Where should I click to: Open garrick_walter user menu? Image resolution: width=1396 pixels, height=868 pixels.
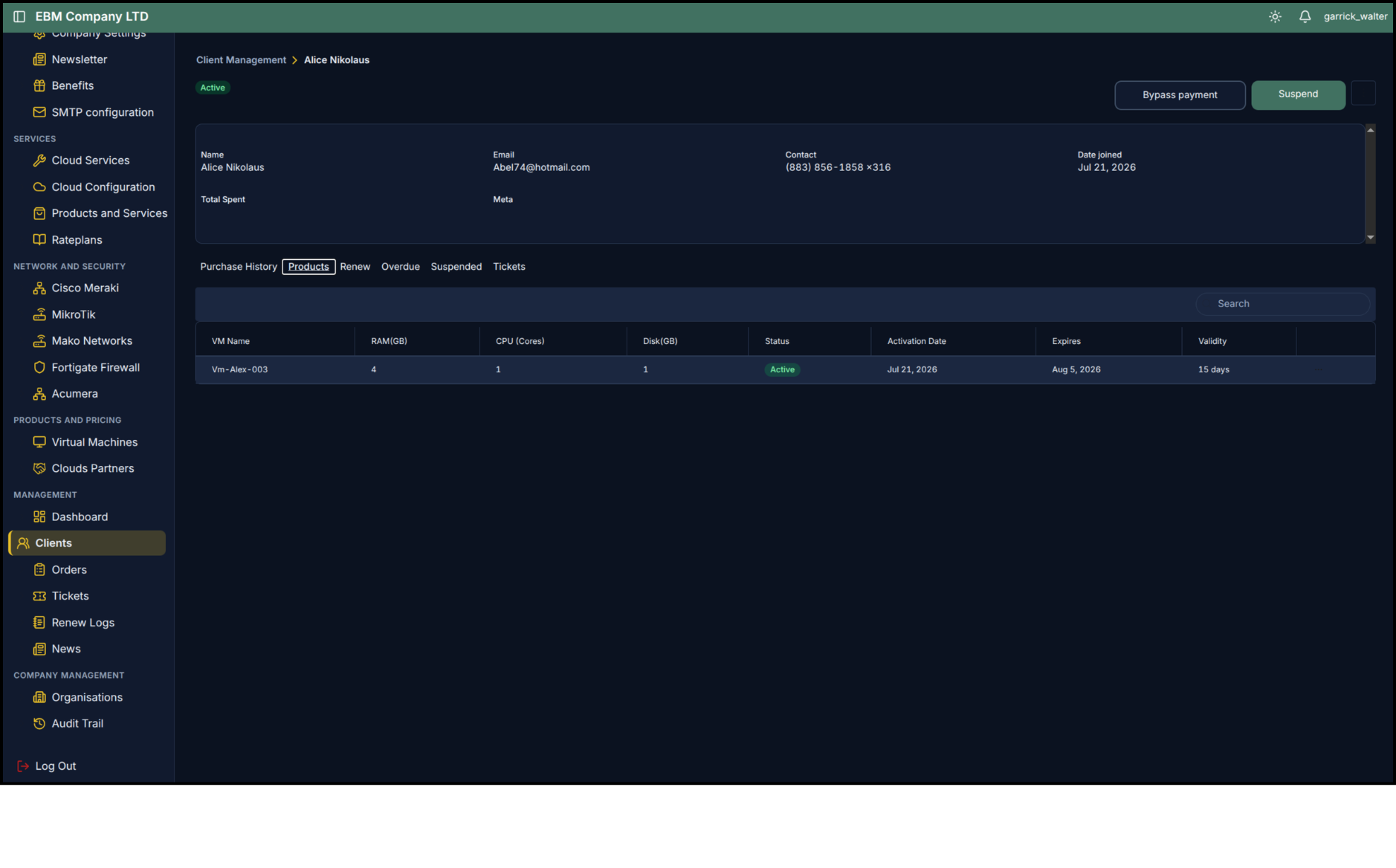pos(1355,16)
